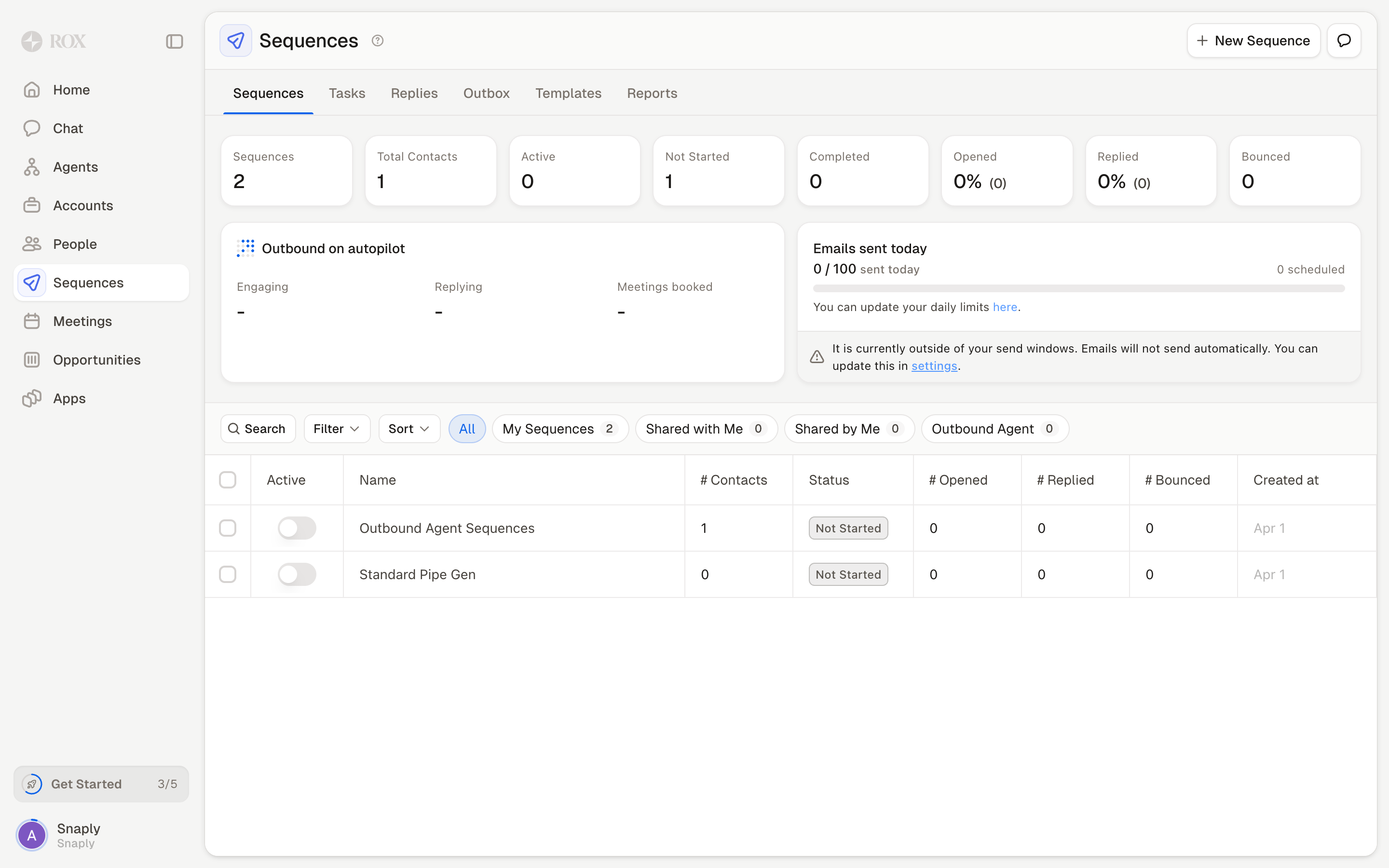Open the Filter dropdown
Viewport: 1389px width, 868px height.
pyautogui.click(x=337, y=429)
